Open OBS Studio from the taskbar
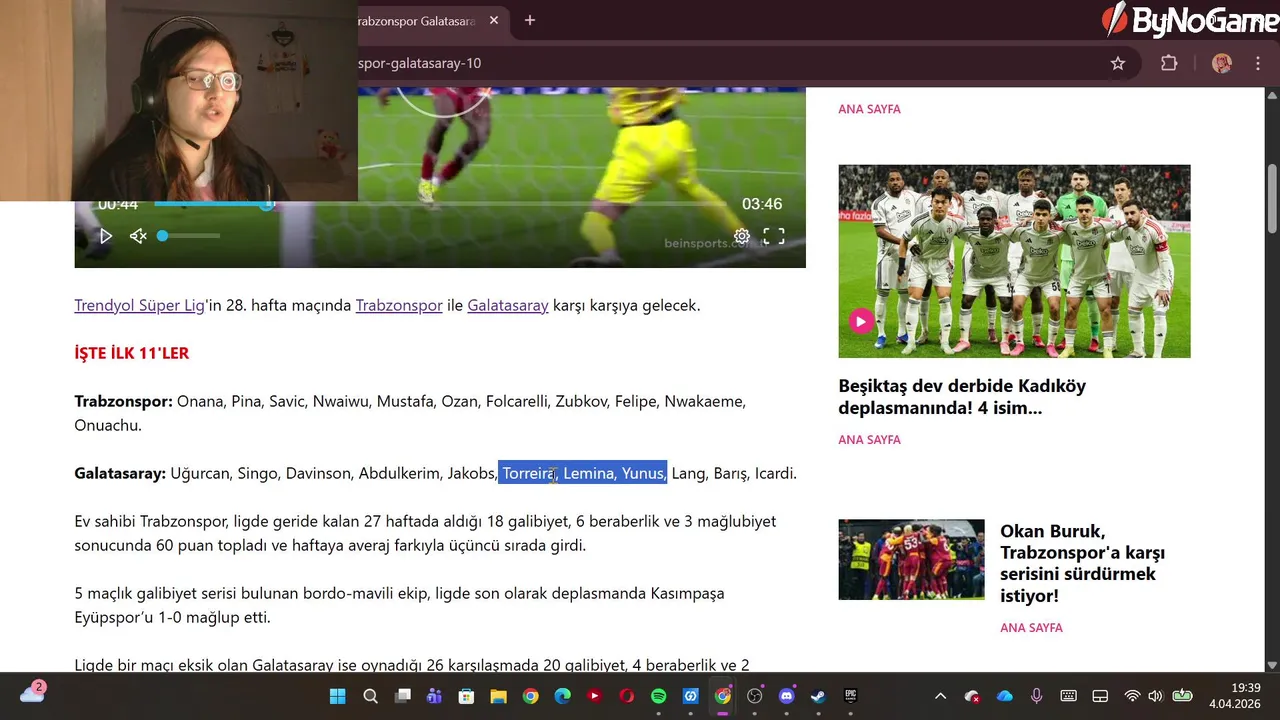The image size is (1280, 720). [x=754, y=696]
